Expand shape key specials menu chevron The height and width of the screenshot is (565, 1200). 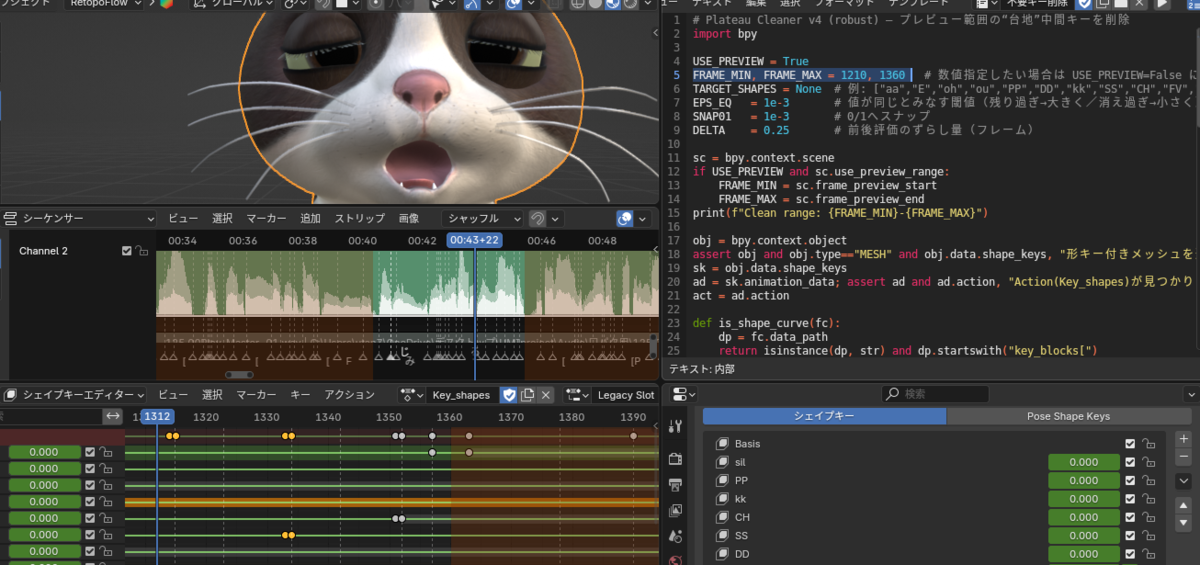click(x=1184, y=481)
